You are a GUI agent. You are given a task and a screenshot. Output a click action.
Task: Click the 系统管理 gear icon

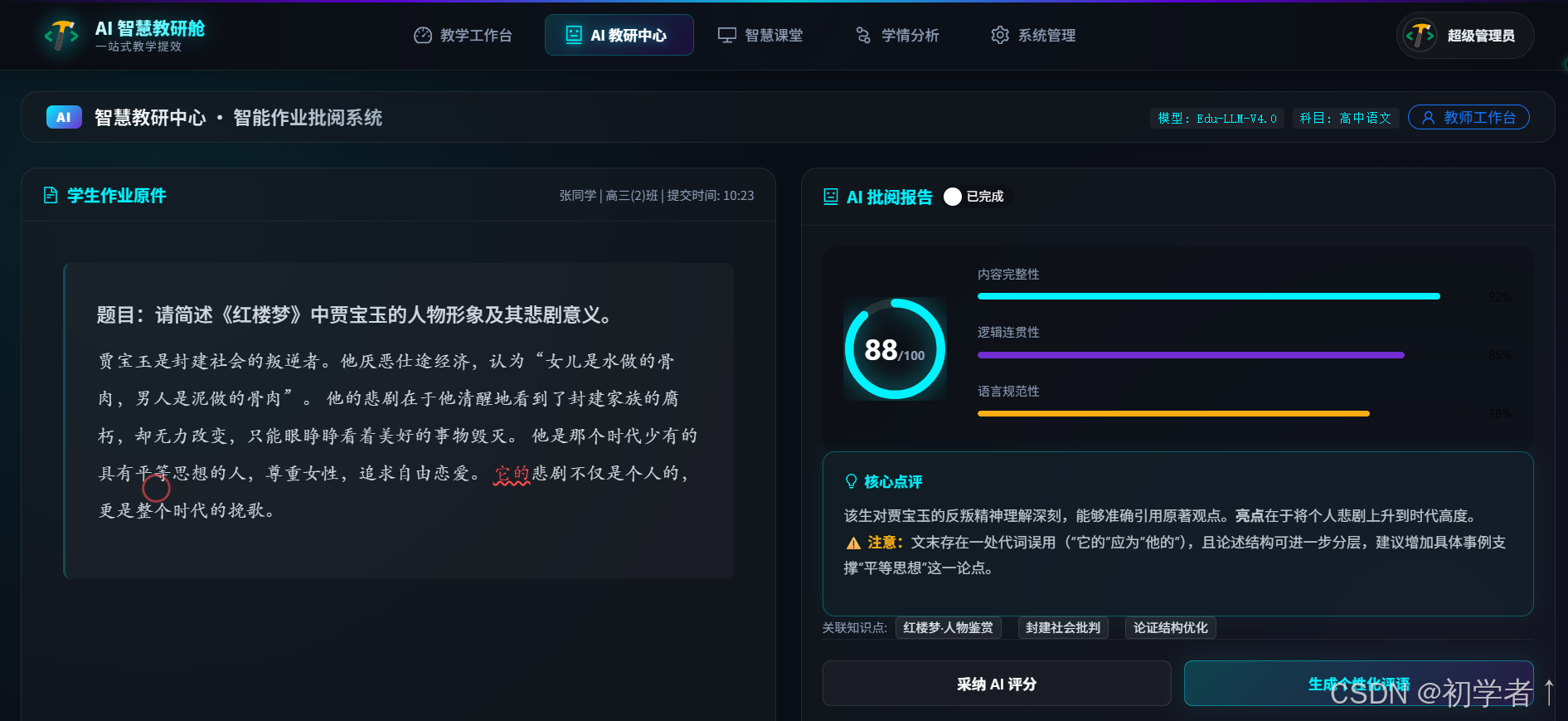tap(1000, 35)
